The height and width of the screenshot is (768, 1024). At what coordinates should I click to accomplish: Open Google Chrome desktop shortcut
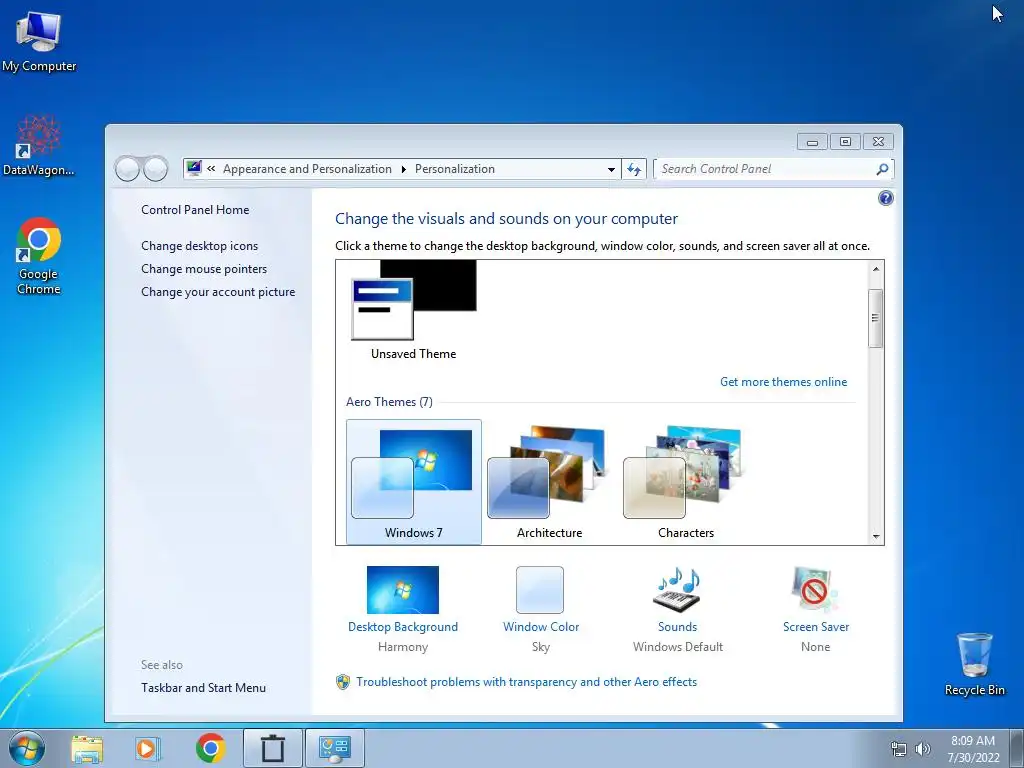click(x=39, y=255)
